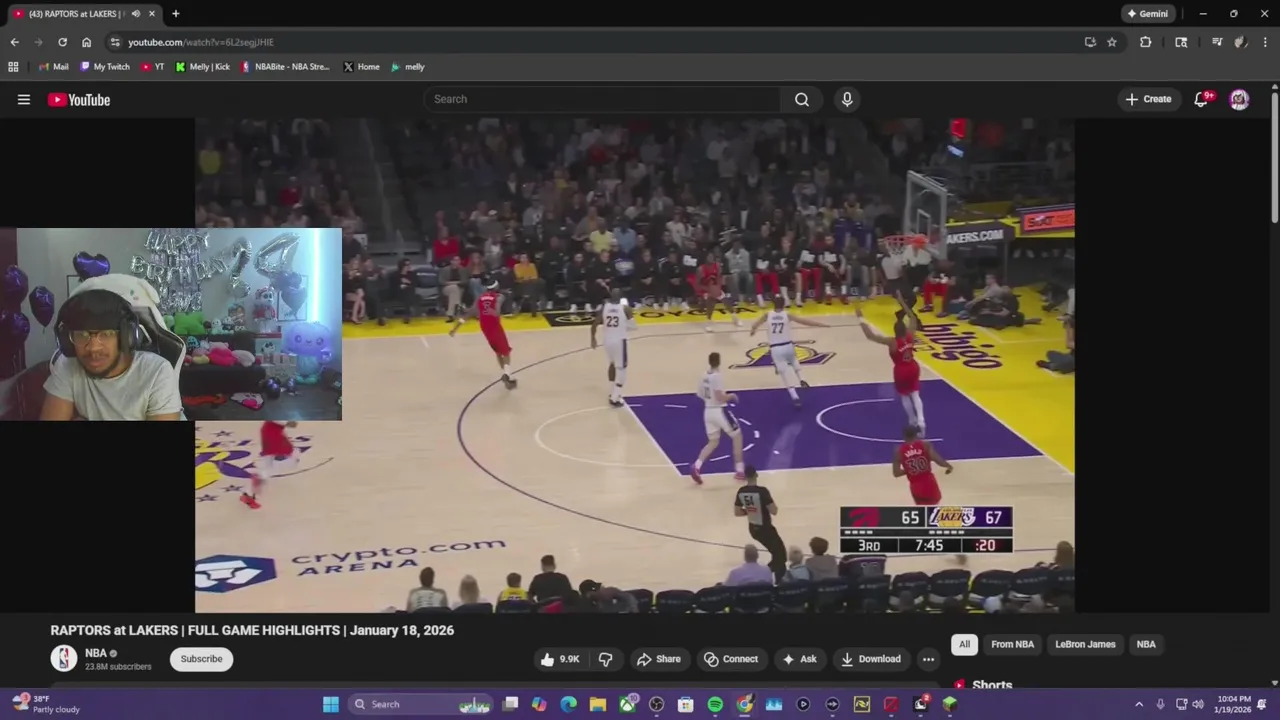Open the Chrome three-dot menu
The image size is (1280, 720).
(1266, 42)
